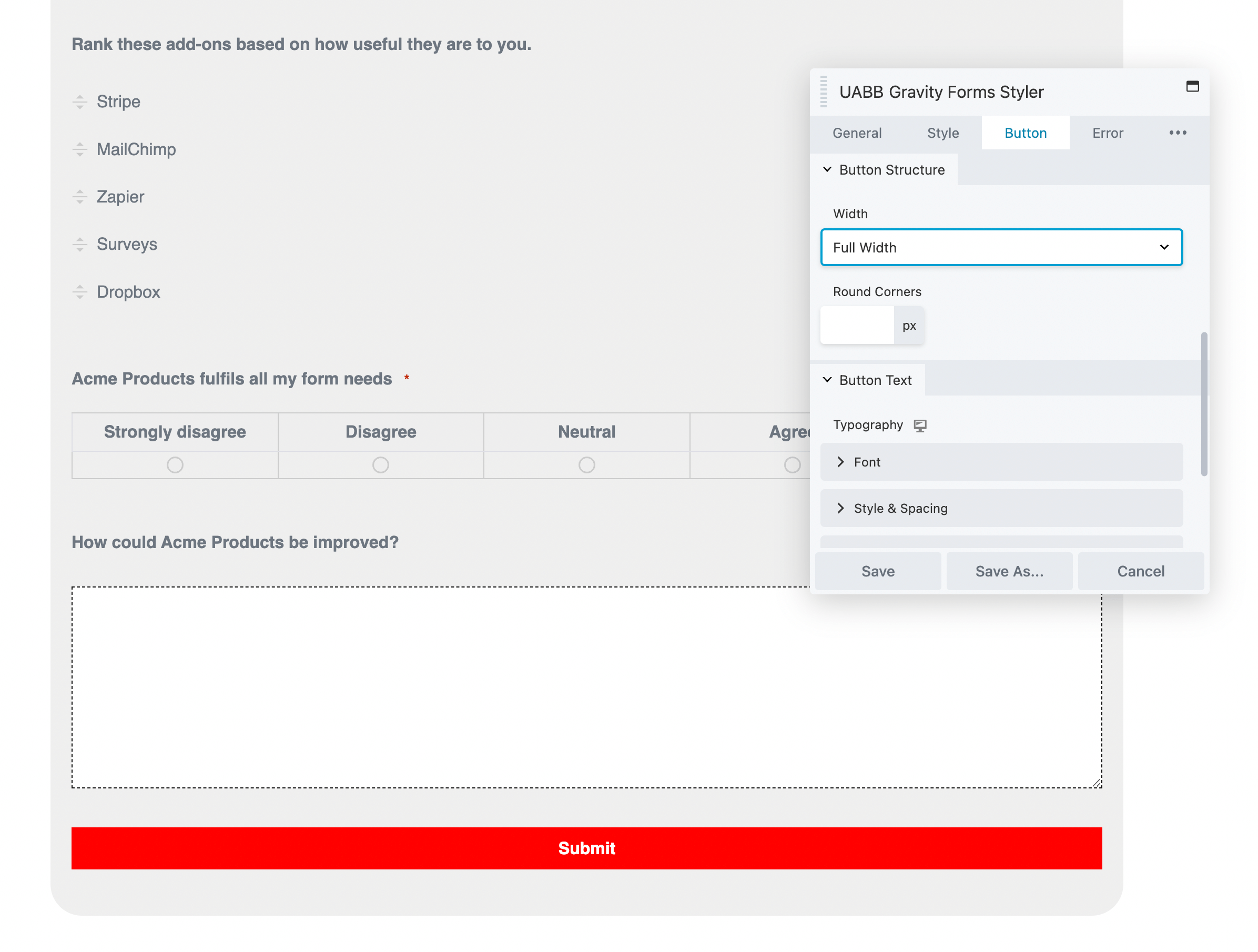Open the Width dropdown showing Full Width
This screenshot has height=952, width=1258.
[x=1001, y=247]
